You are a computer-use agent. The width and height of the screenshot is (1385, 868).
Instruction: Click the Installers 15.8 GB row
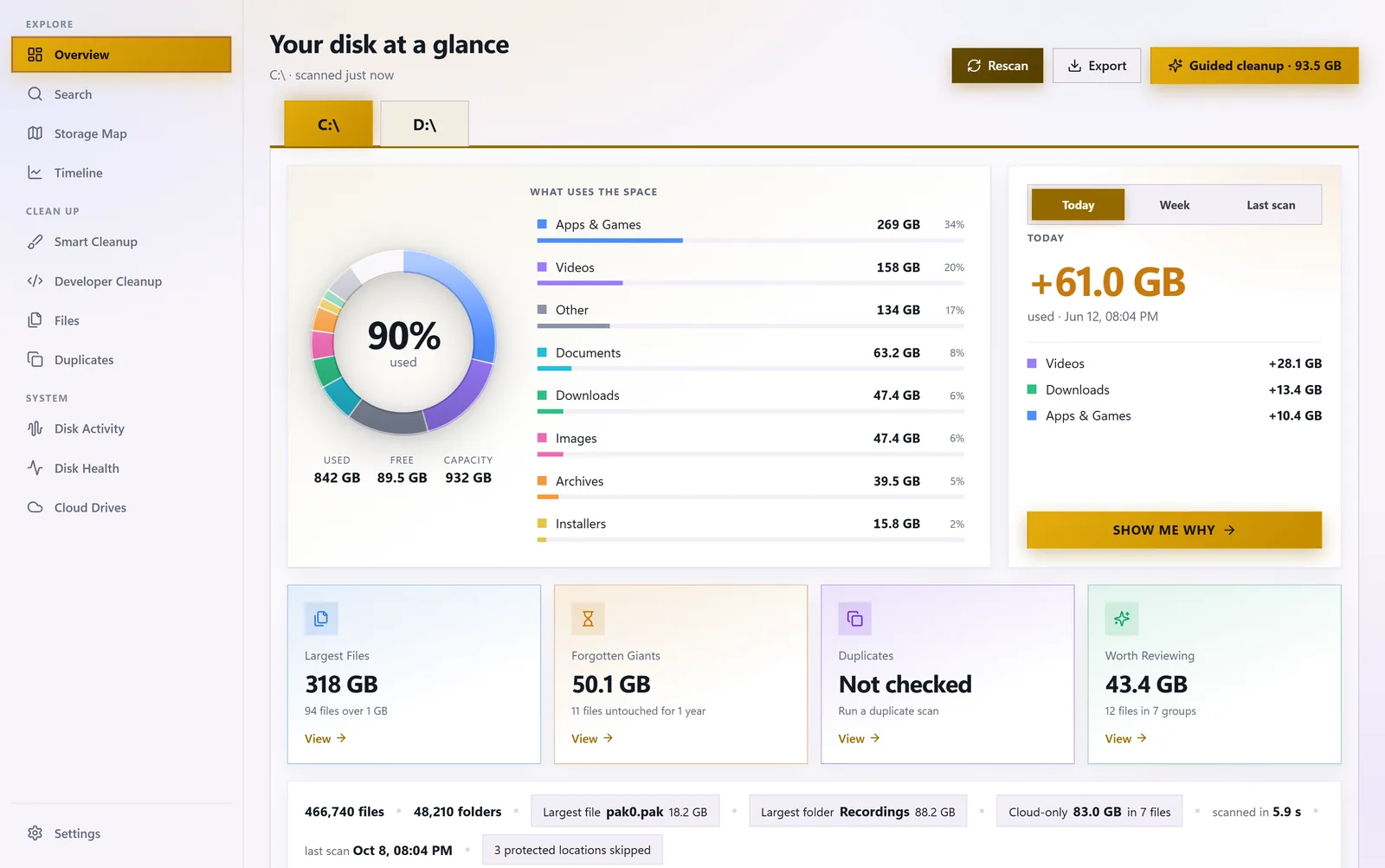[x=750, y=529]
